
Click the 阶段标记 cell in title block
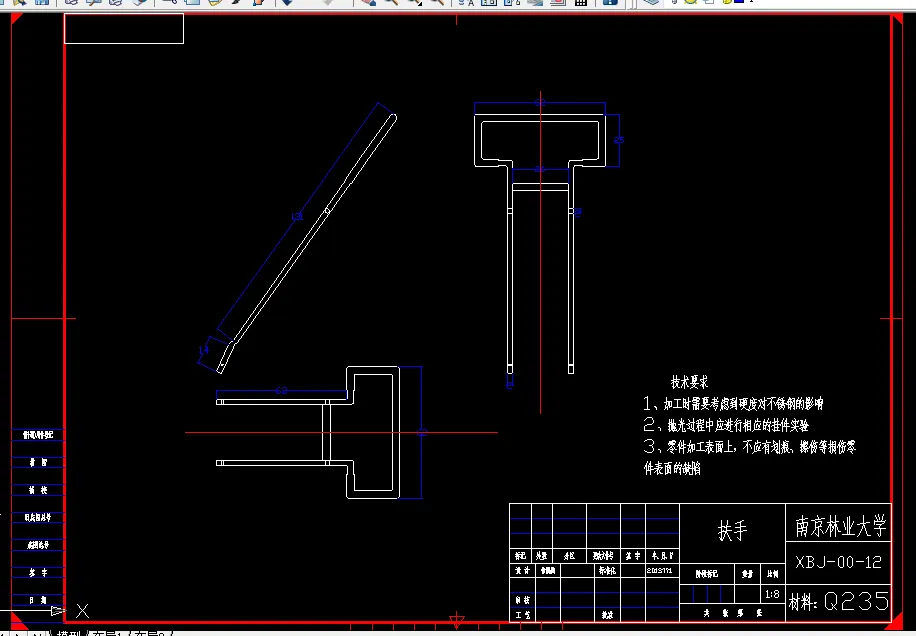pos(707,574)
